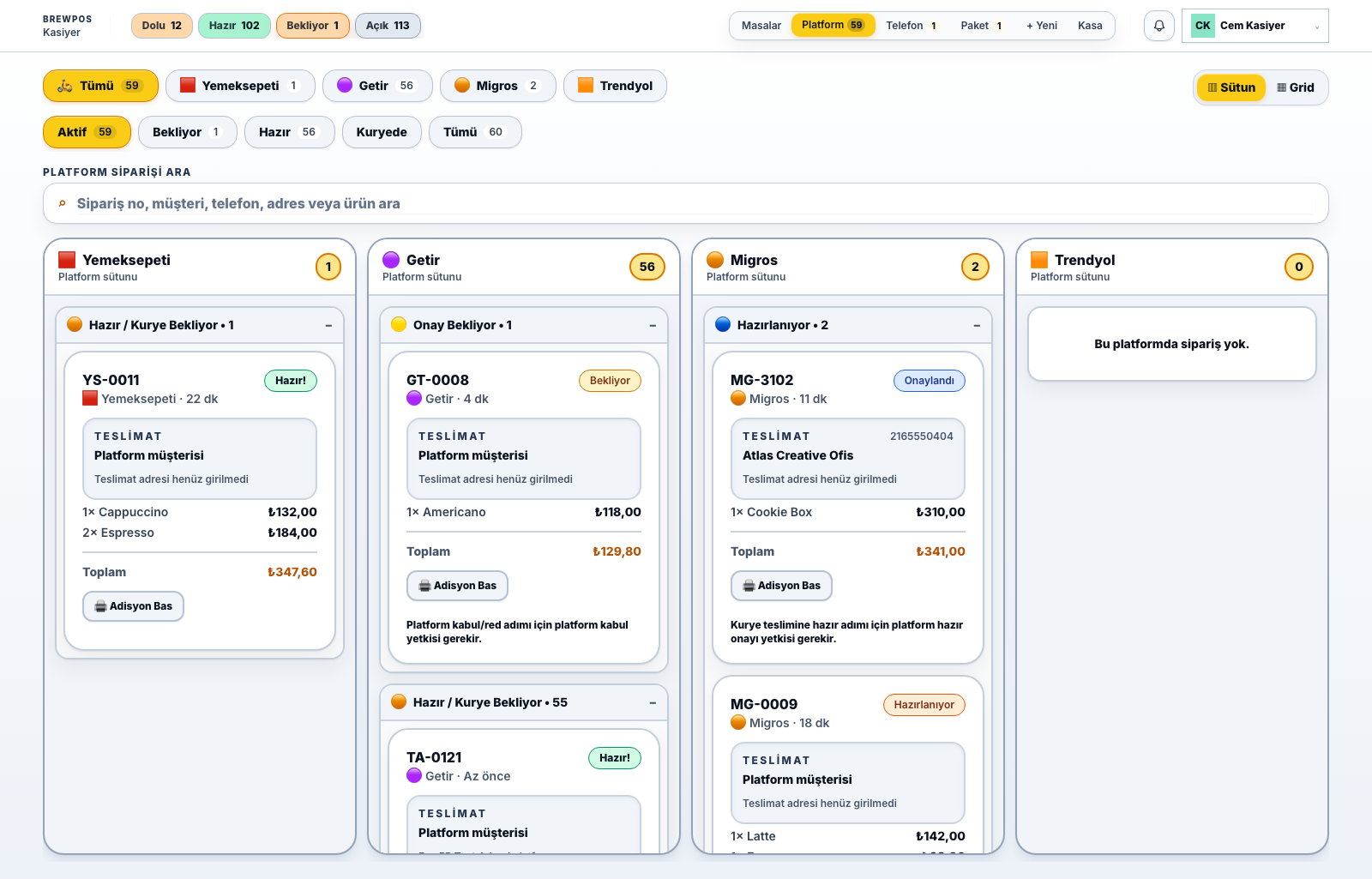Filter by Bekliyor status chip
1372x879 pixels.
pyautogui.click(x=187, y=132)
